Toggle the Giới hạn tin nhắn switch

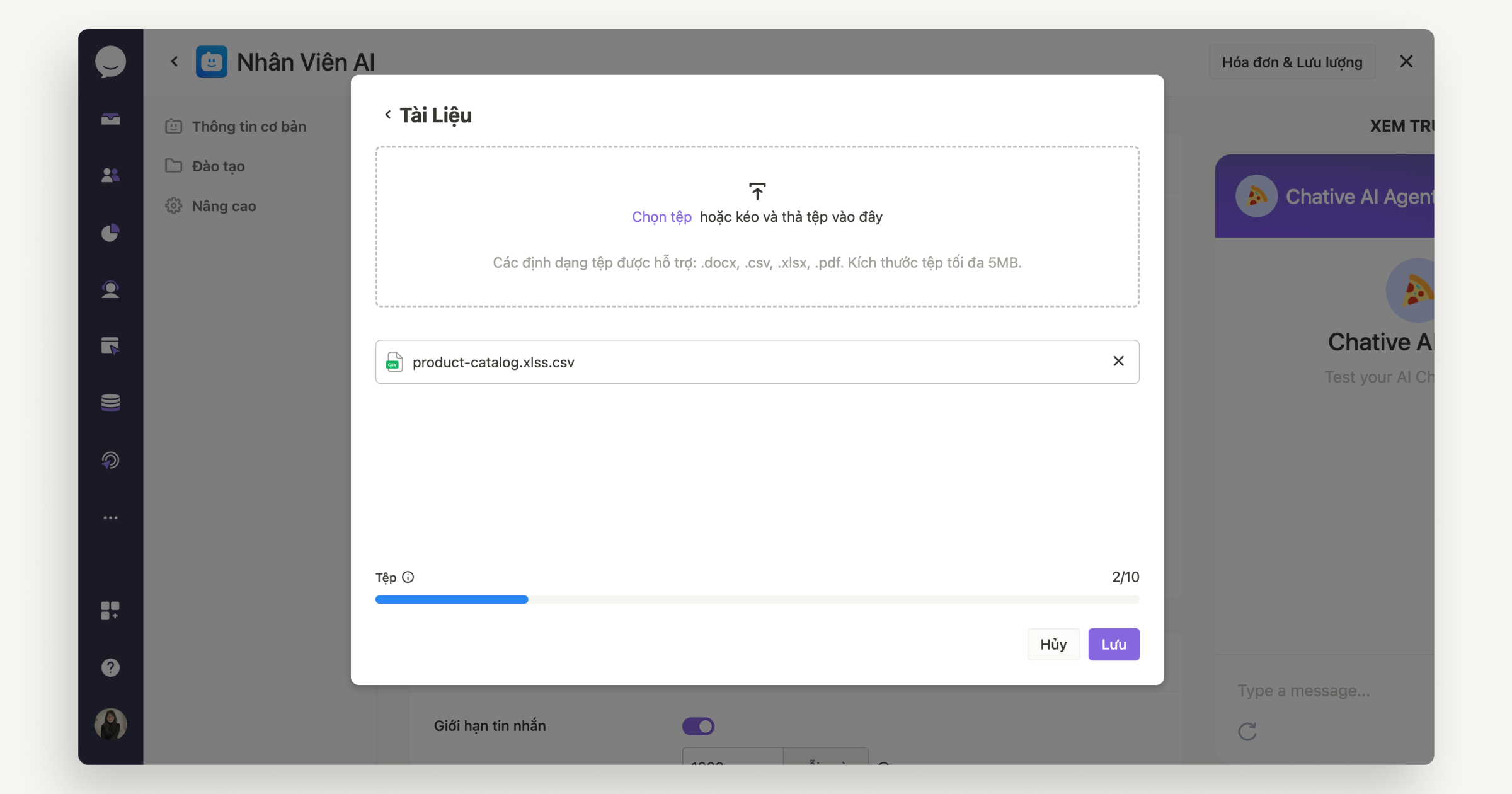[x=698, y=726]
